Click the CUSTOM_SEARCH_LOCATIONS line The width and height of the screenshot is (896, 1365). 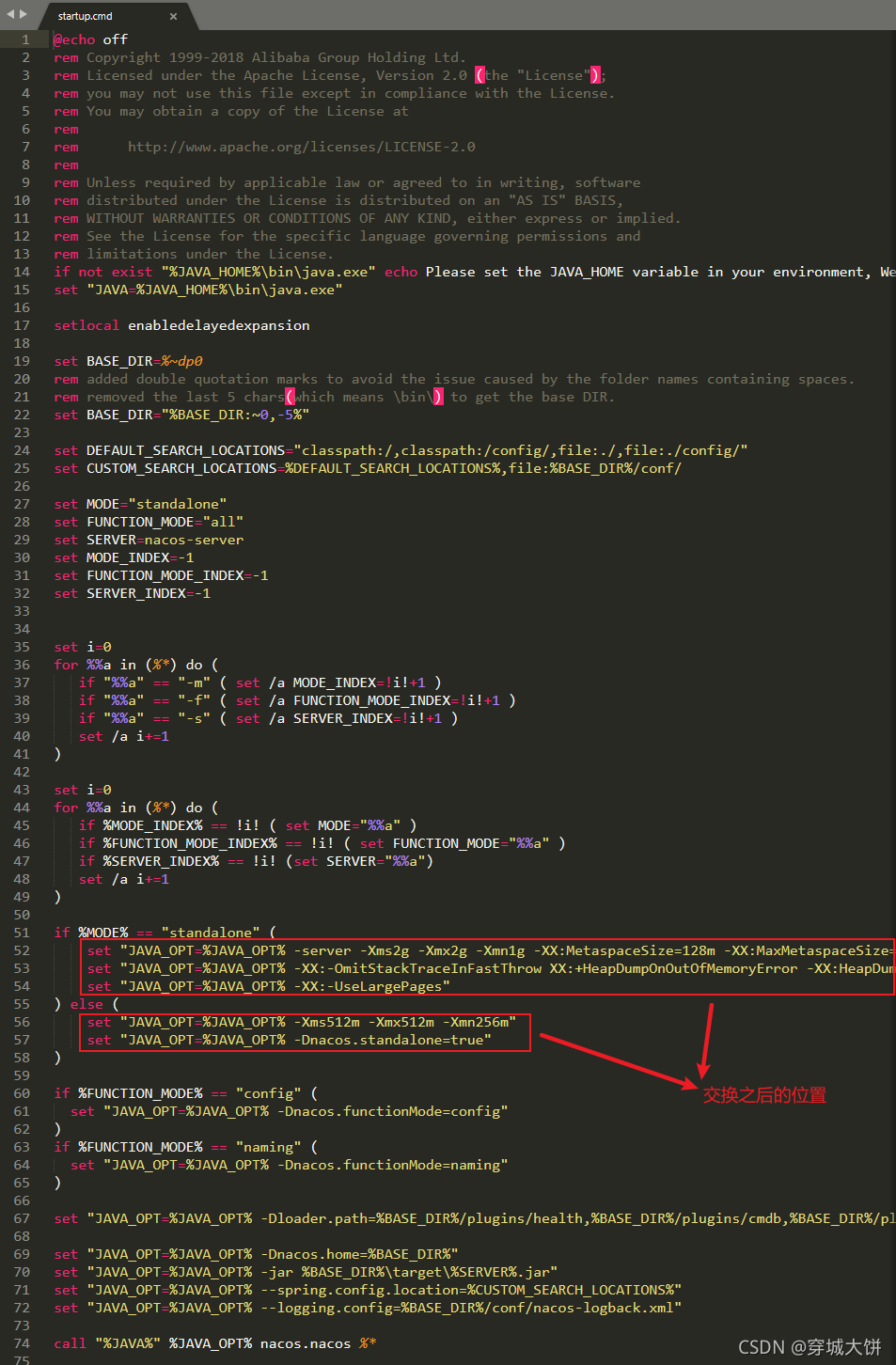[368, 468]
